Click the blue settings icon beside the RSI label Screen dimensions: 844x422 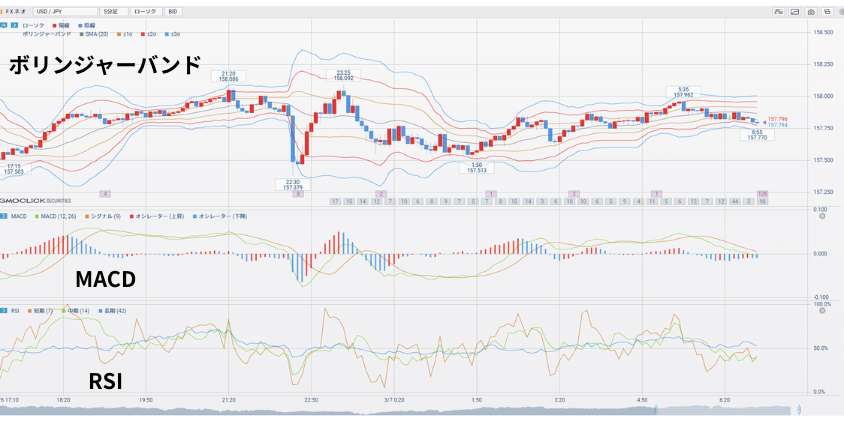point(4,311)
